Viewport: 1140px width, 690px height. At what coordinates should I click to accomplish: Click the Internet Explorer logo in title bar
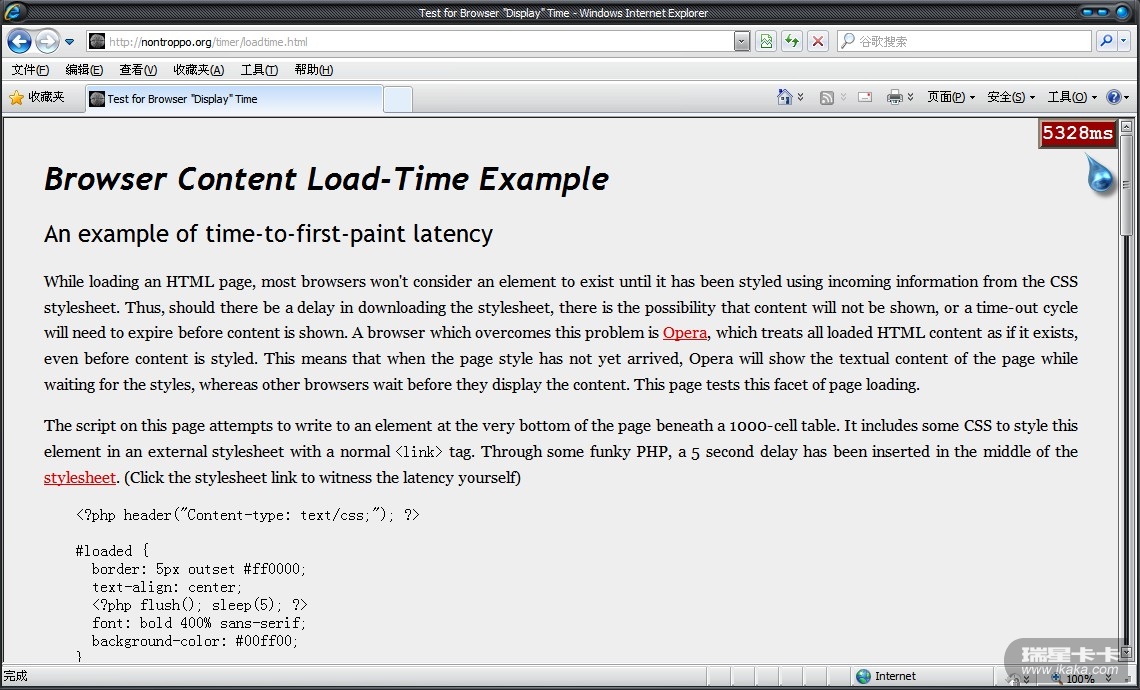(15, 12)
